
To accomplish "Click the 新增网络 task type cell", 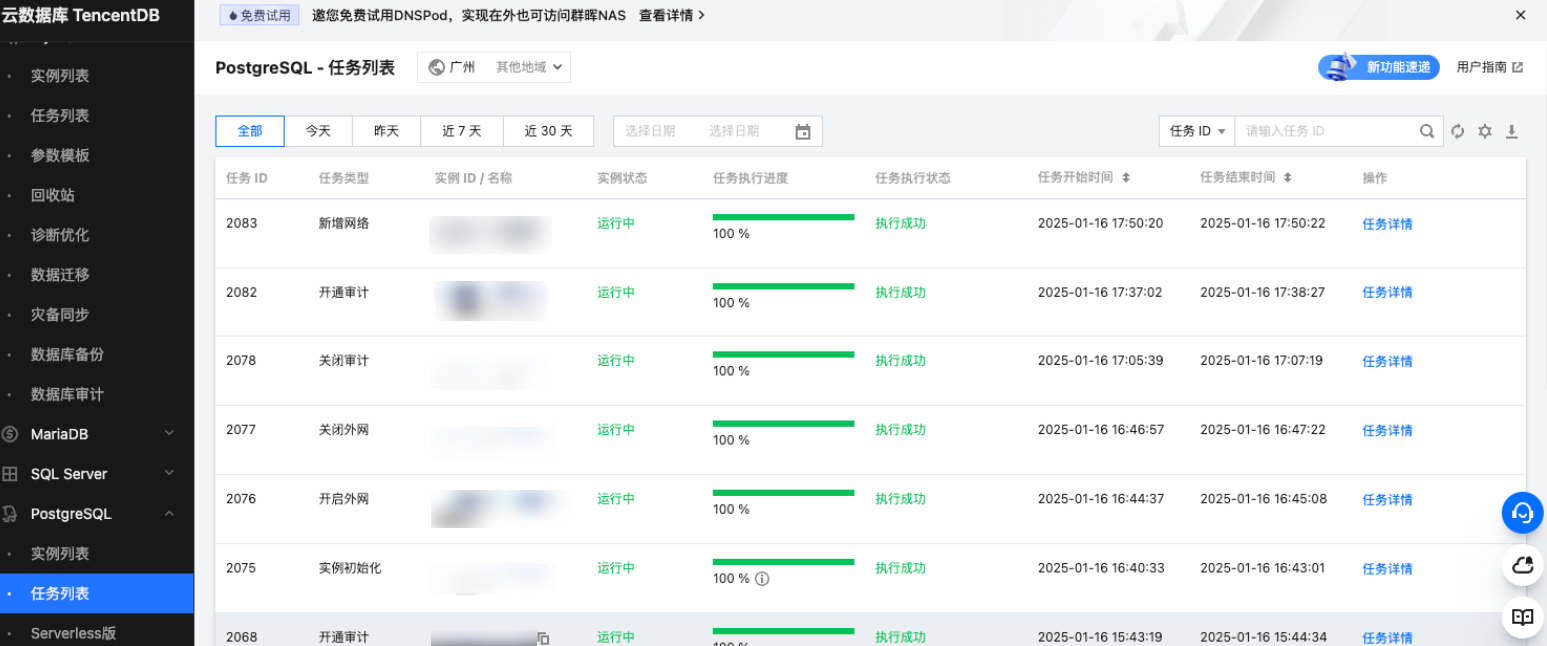I will point(344,223).
